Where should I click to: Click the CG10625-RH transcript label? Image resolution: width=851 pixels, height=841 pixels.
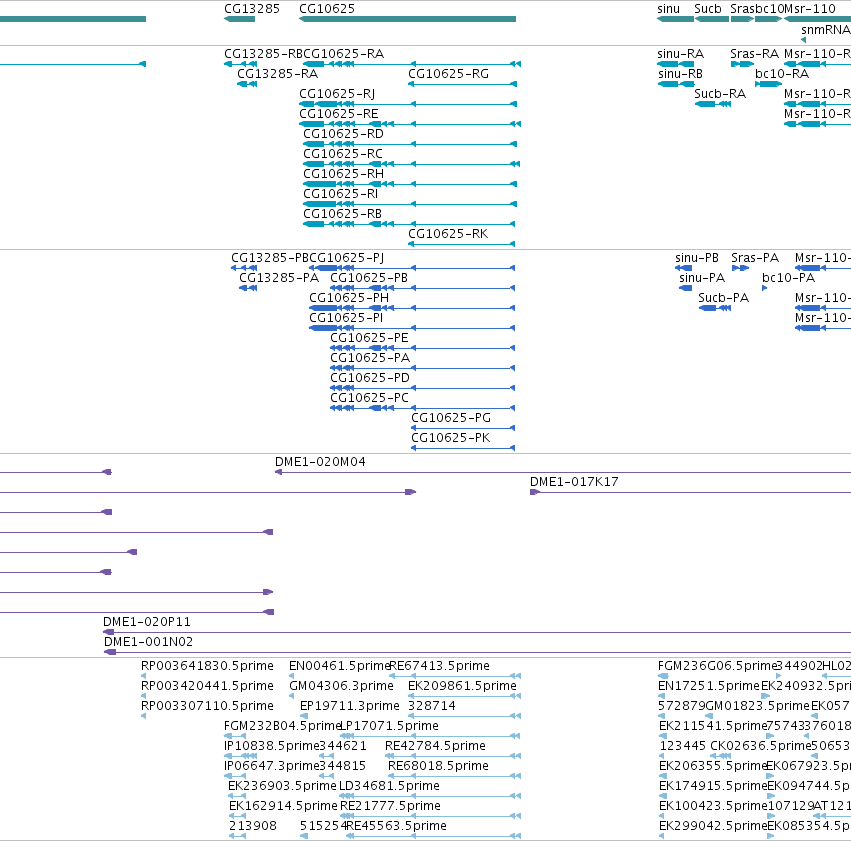coord(343,174)
